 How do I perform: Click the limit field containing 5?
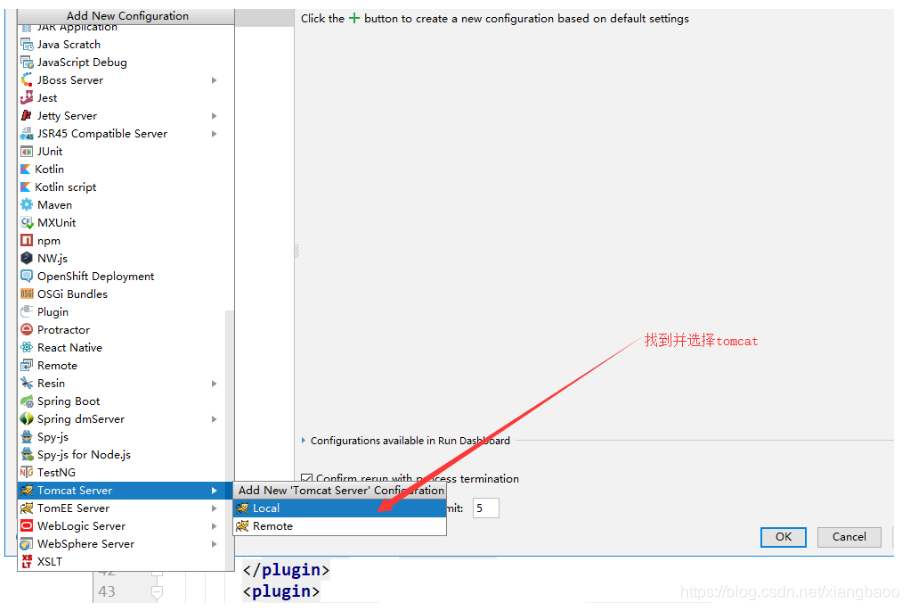(486, 509)
